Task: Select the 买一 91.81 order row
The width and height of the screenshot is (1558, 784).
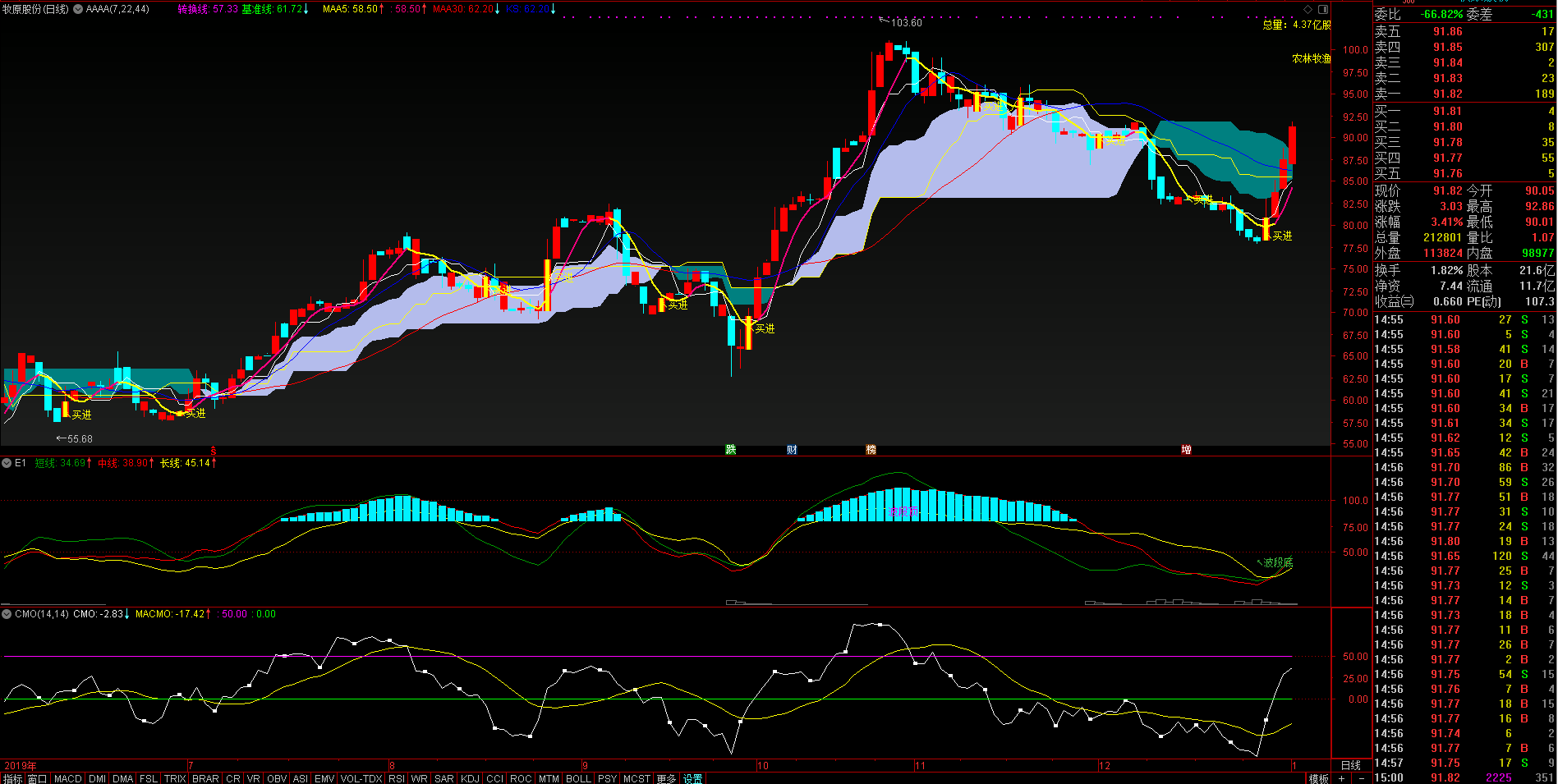Action: click(1465, 111)
